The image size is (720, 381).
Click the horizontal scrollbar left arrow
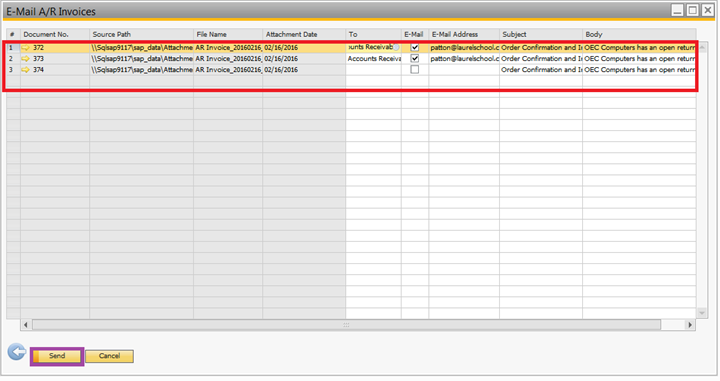tap(26, 325)
